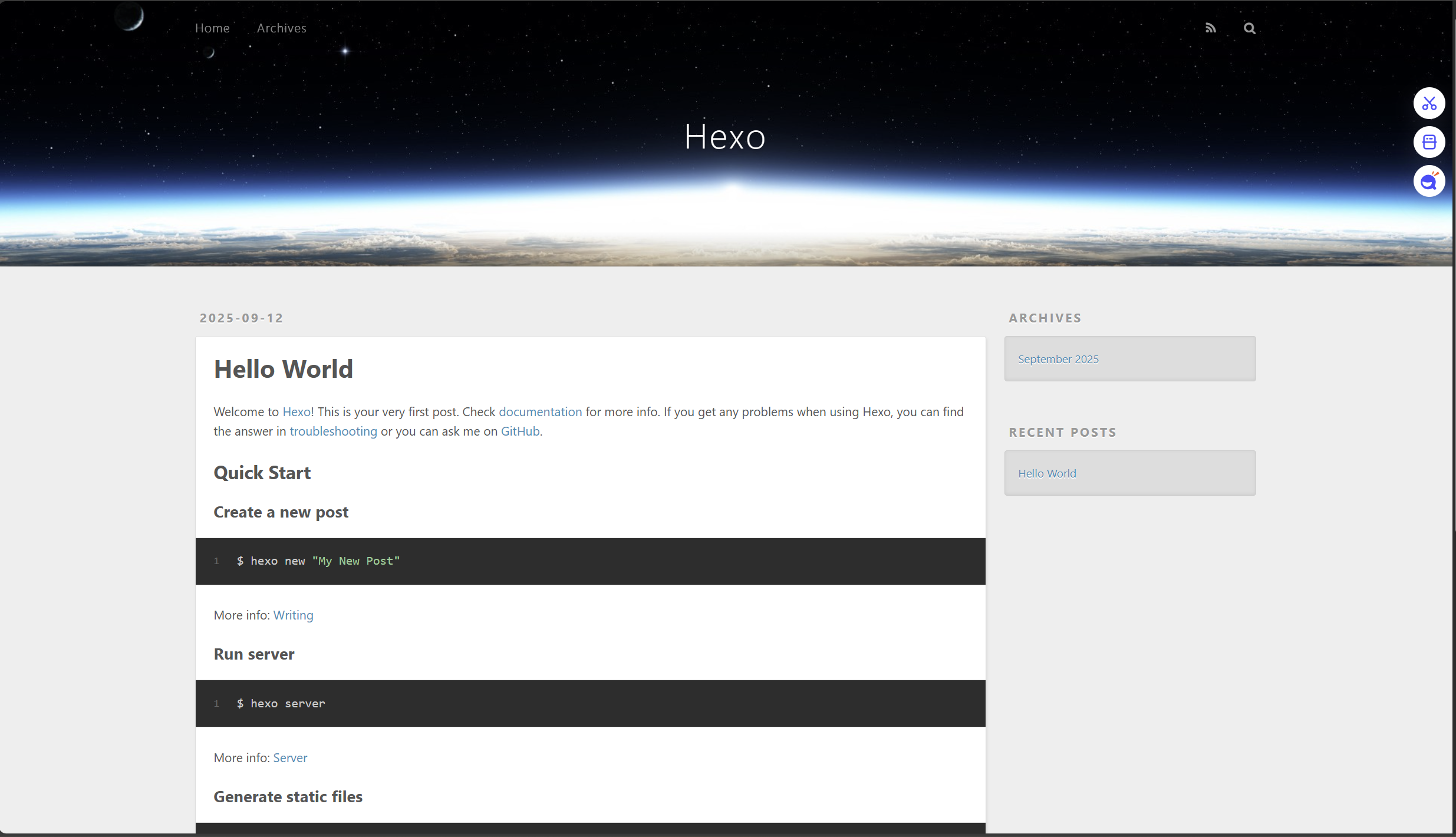Visit the GitHub link
Viewport: 1456px width, 837px height.
pyautogui.click(x=520, y=431)
